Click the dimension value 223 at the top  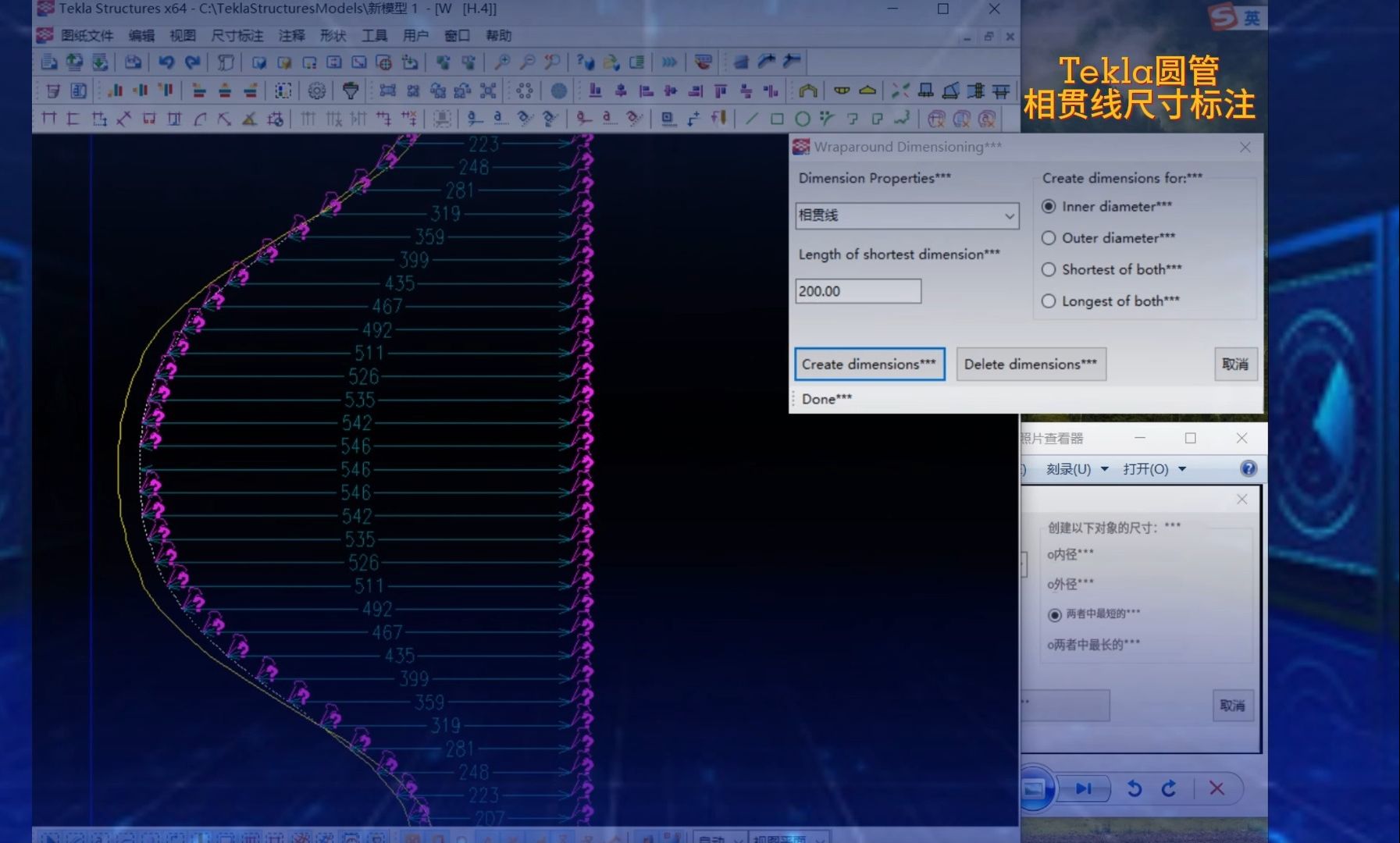(483, 144)
